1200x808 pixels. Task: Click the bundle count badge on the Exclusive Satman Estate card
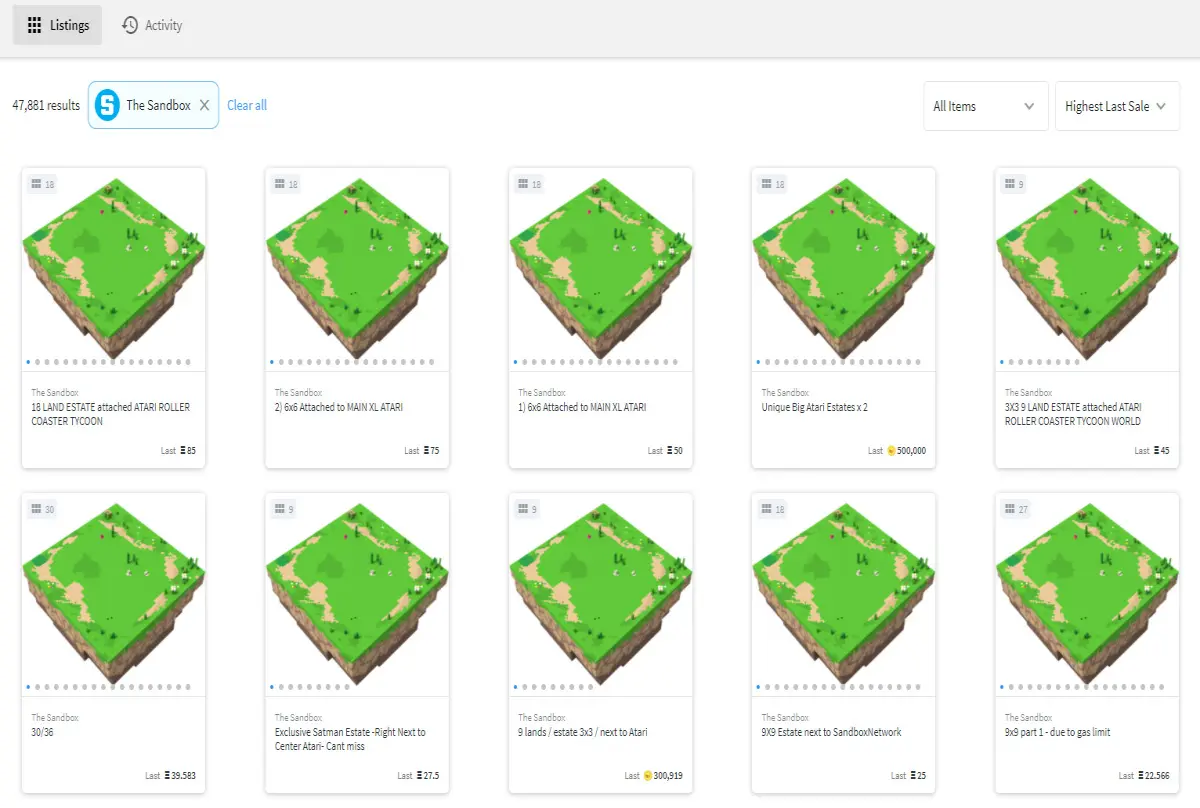[x=284, y=509]
